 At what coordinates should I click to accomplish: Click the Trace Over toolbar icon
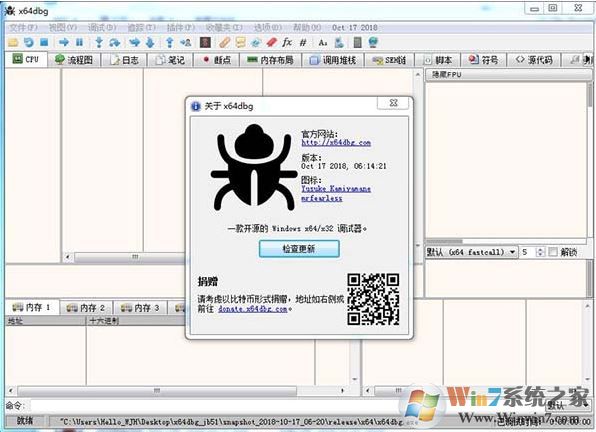tap(151, 43)
